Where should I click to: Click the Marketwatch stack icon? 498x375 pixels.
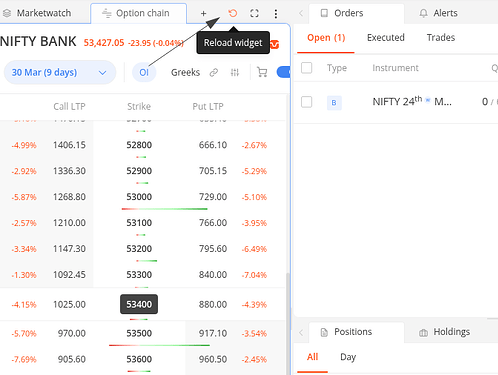click(x=7, y=13)
